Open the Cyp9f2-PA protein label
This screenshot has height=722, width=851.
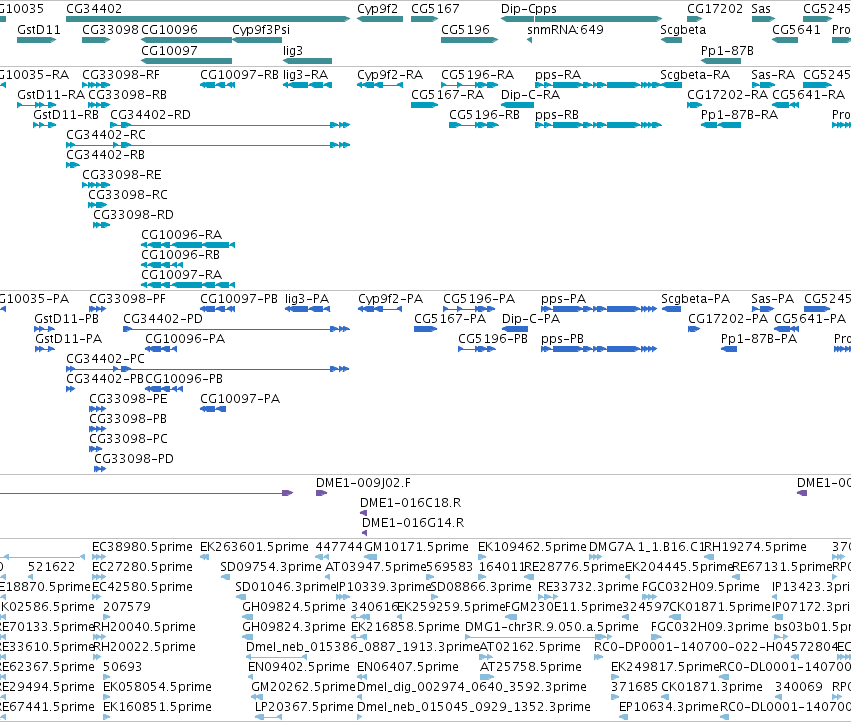pyautogui.click(x=390, y=299)
